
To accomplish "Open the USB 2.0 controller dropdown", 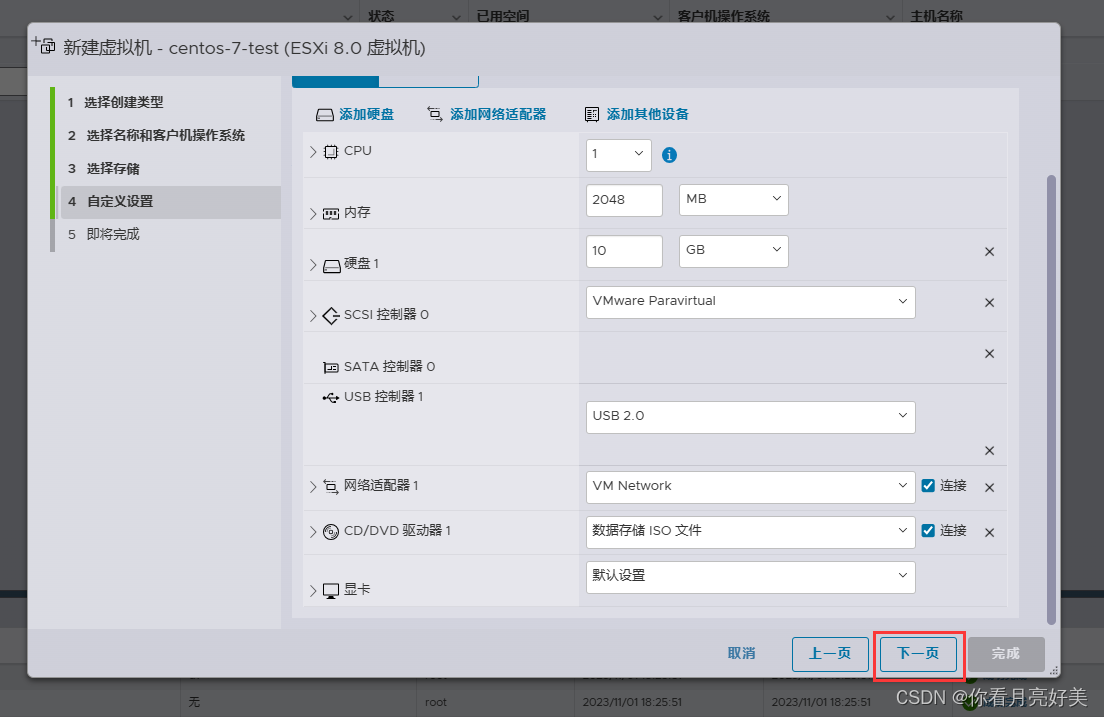I will coord(751,417).
